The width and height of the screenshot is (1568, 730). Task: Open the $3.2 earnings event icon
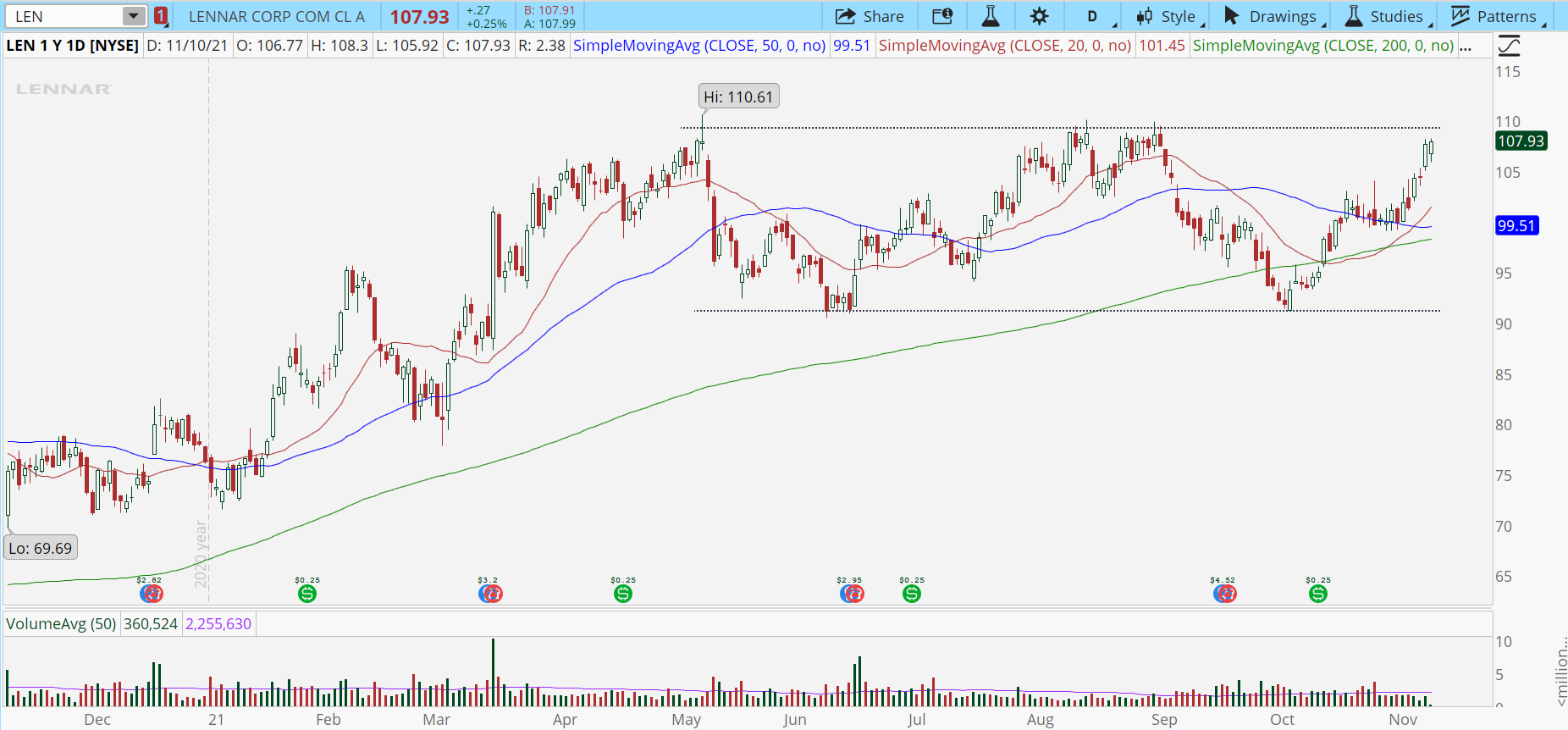click(490, 594)
